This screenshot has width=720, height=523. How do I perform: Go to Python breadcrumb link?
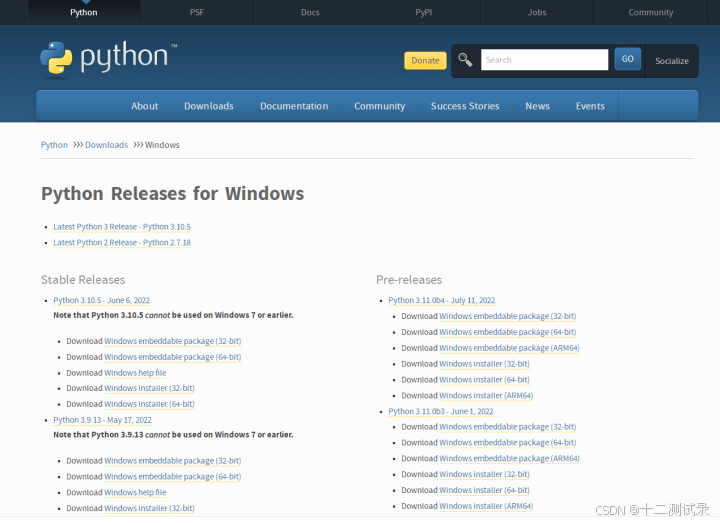pyautogui.click(x=54, y=145)
